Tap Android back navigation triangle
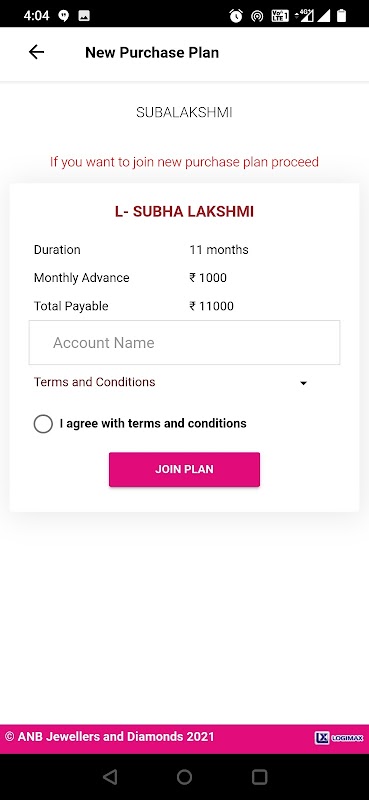369x800 pixels. click(109, 777)
